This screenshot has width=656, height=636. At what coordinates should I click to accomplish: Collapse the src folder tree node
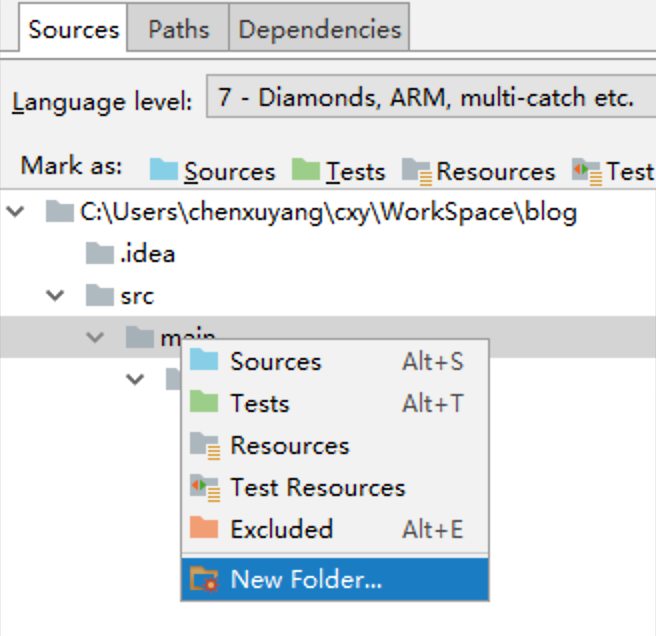click(x=56, y=296)
